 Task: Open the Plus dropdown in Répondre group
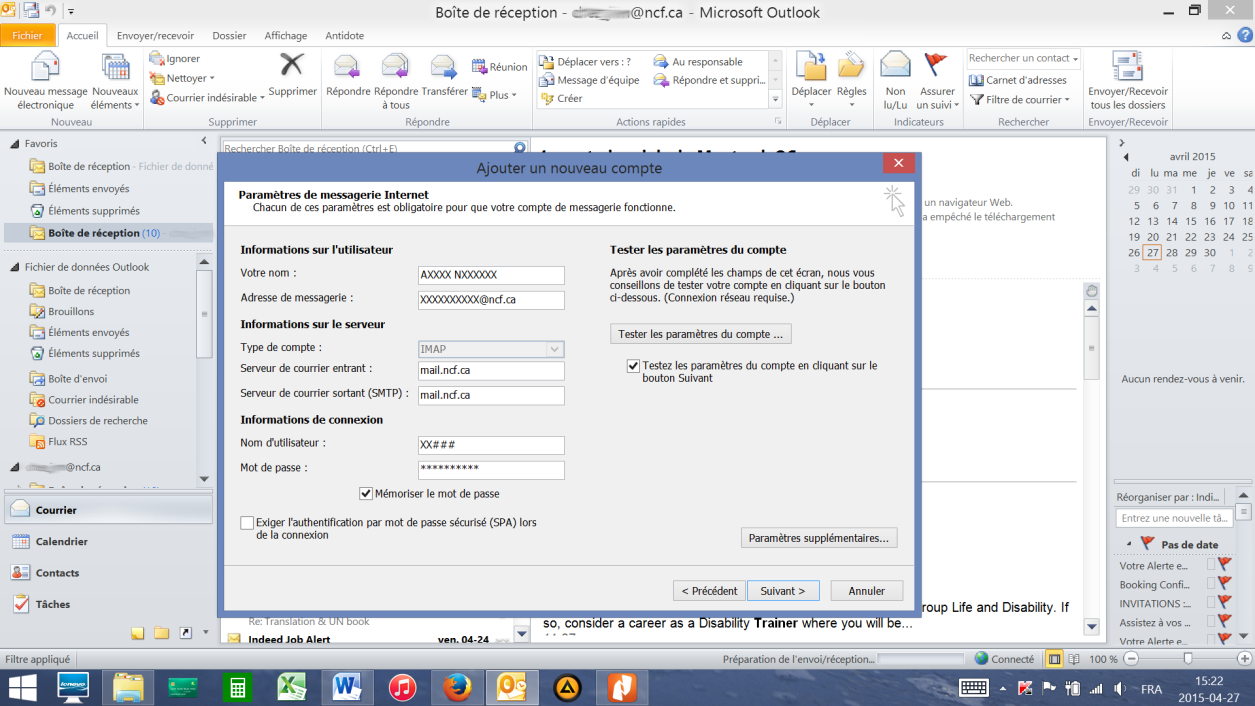tap(495, 95)
